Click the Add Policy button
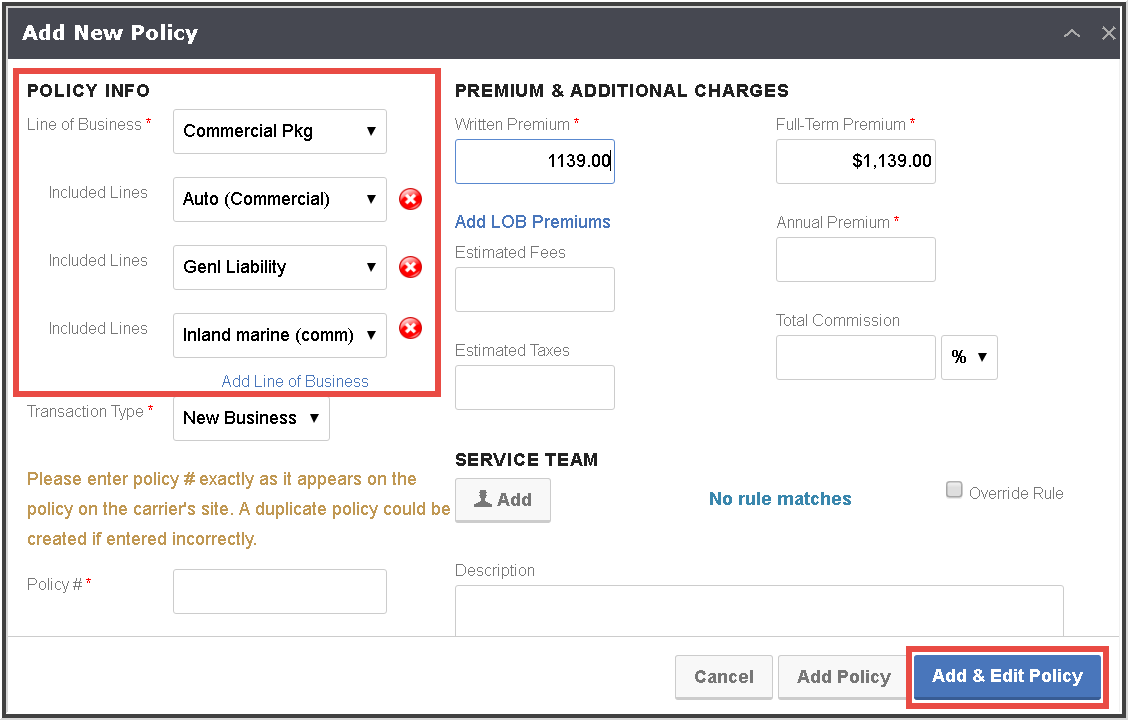Screen dimensions: 1128x720 (843, 677)
